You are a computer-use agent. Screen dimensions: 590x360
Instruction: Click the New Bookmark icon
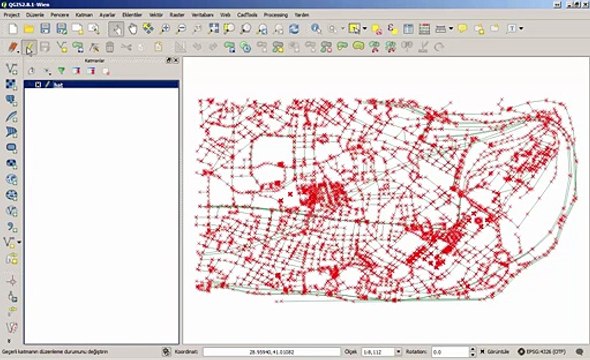tap(479, 29)
